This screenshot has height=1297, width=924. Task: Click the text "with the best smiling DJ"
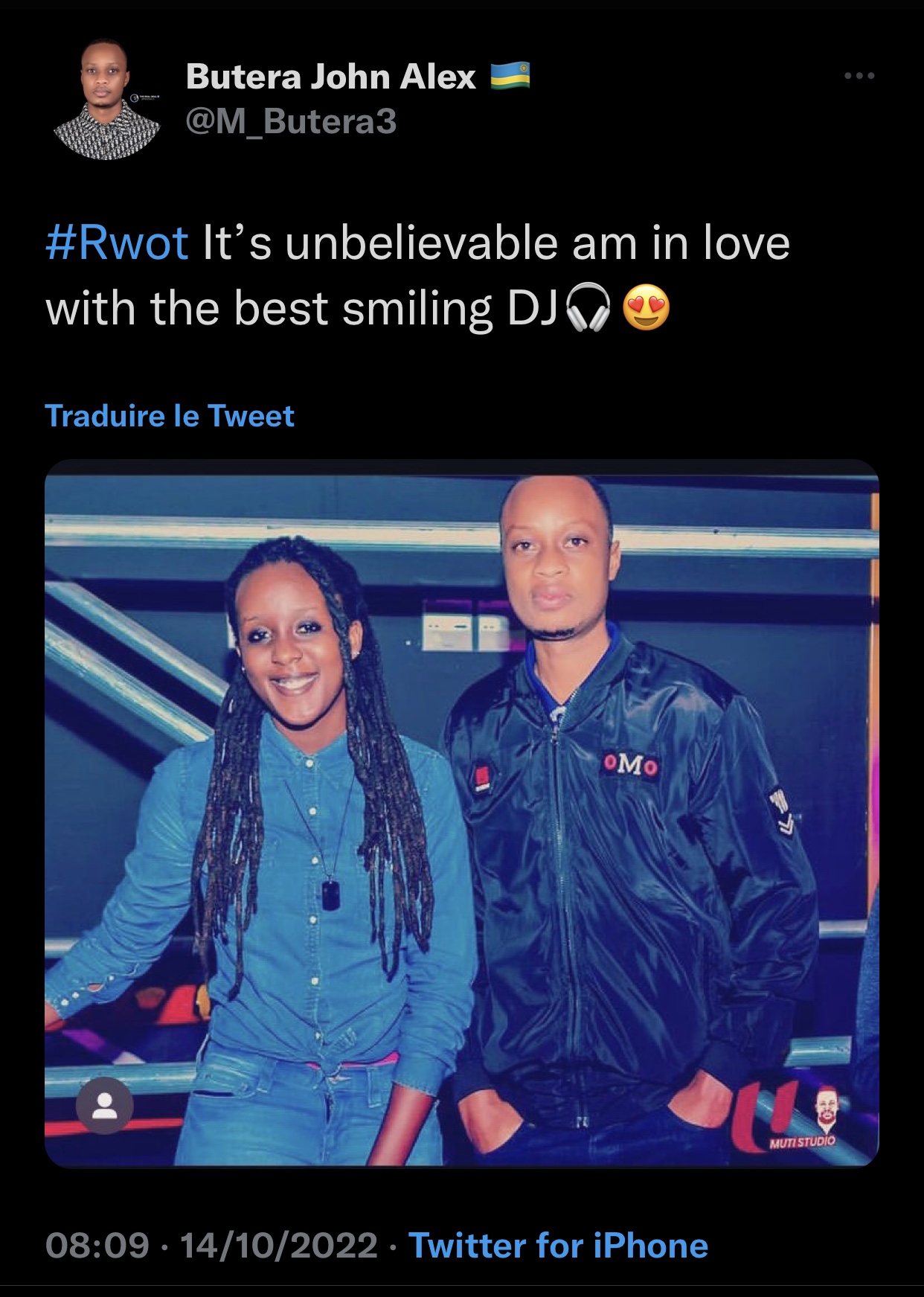click(x=302, y=308)
